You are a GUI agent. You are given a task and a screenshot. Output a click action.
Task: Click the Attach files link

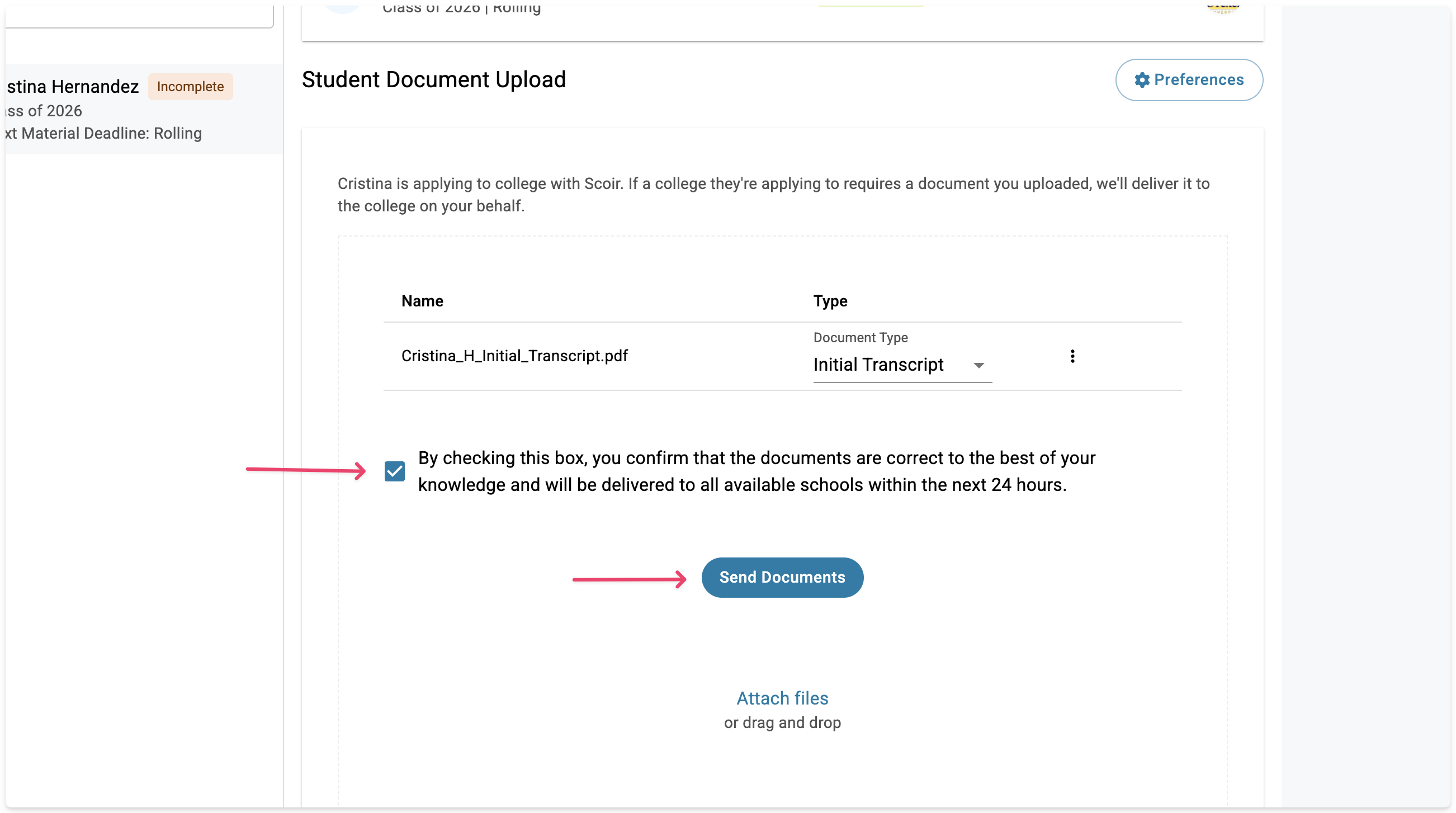point(782,698)
